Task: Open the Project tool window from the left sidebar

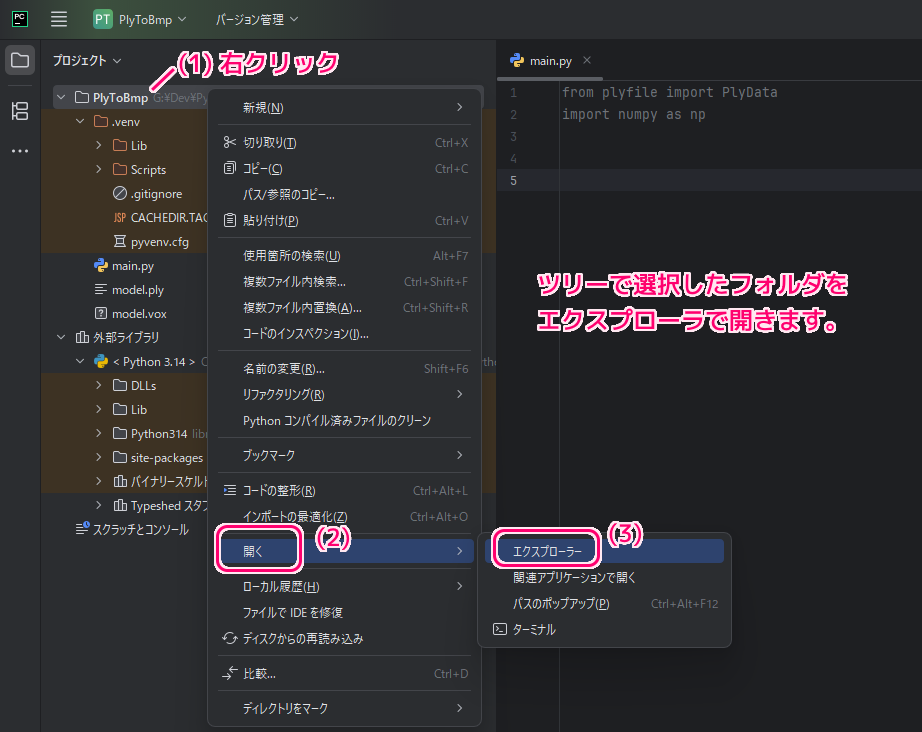Action: (19, 59)
